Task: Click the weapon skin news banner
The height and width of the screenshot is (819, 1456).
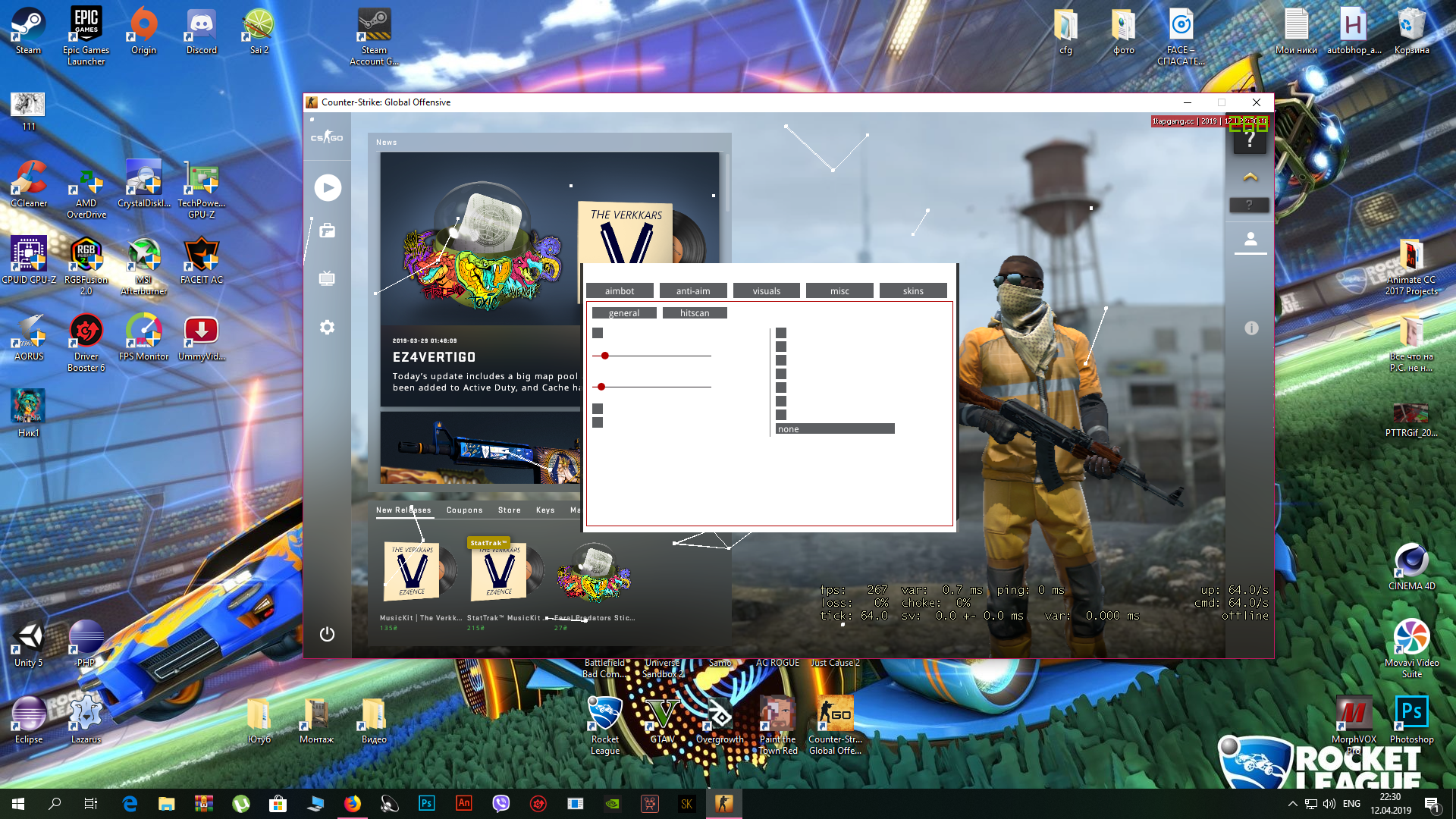Action: (x=481, y=448)
